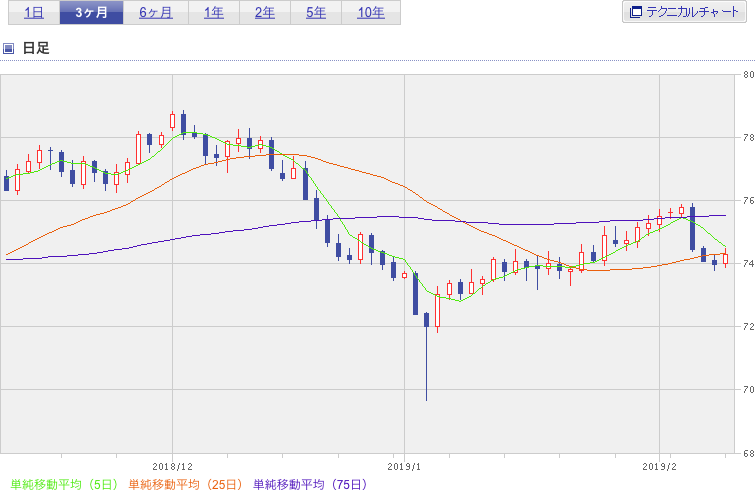Click the 70 price axis label
Screen dimensions: 755x493
point(748,389)
